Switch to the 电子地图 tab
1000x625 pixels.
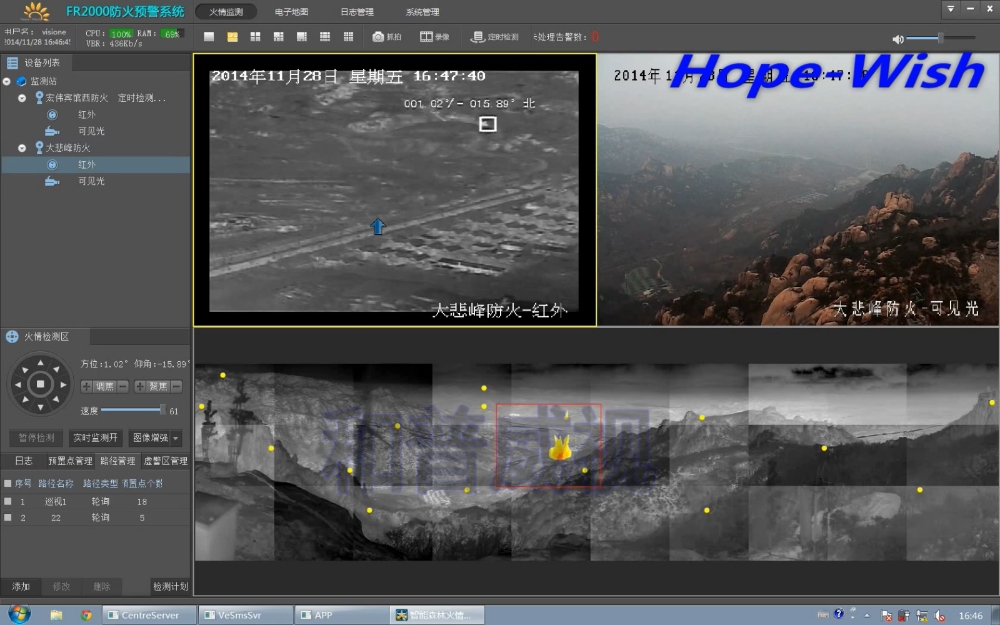point(291,12)
